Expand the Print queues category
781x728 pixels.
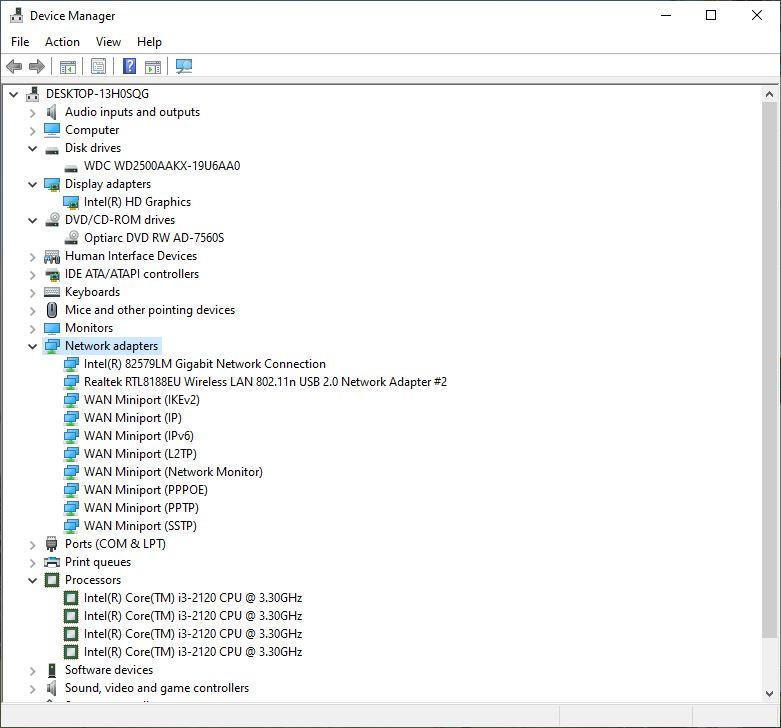tap(33, 562)
